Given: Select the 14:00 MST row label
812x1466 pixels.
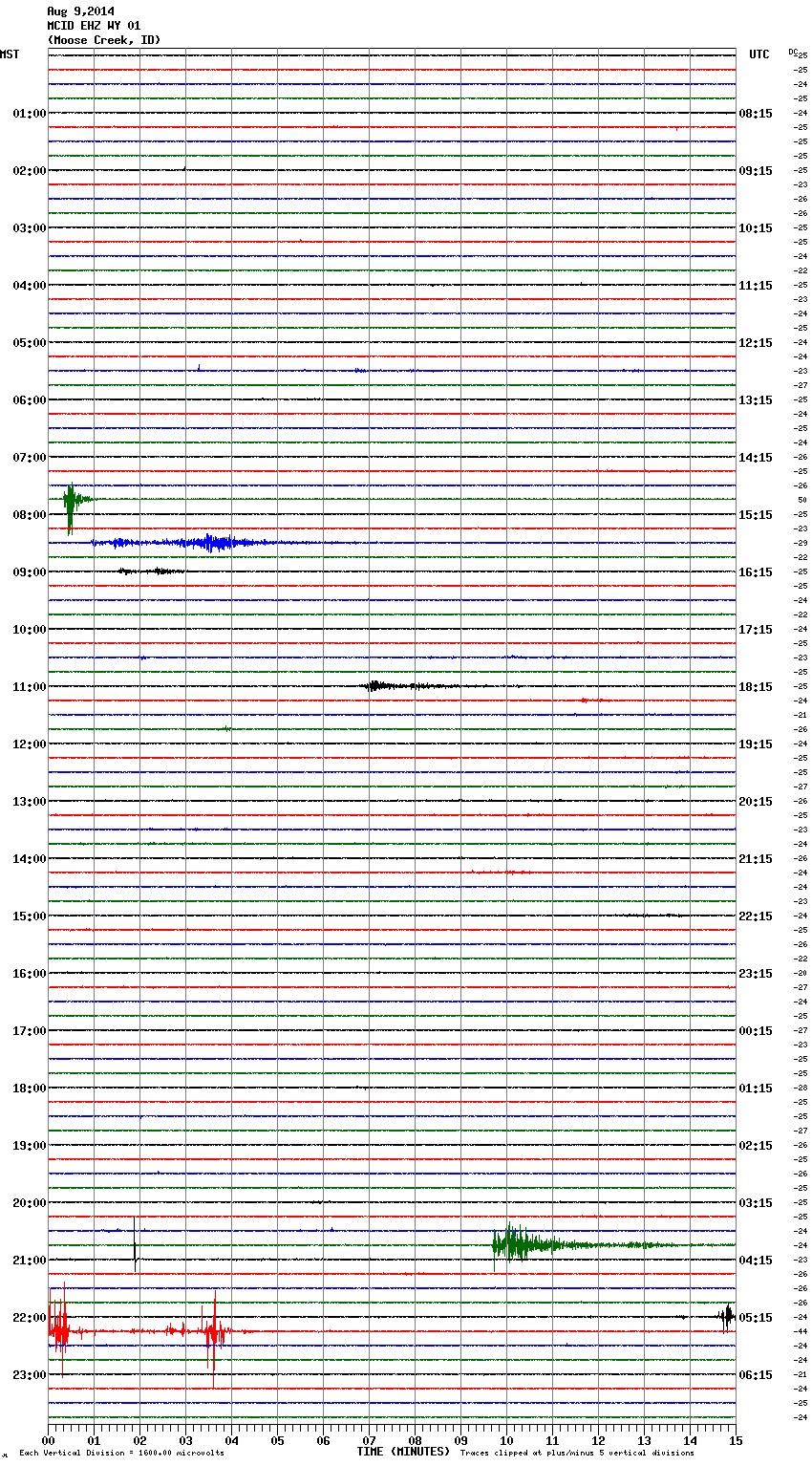Looking at the screenshot, I should point(30,859).
